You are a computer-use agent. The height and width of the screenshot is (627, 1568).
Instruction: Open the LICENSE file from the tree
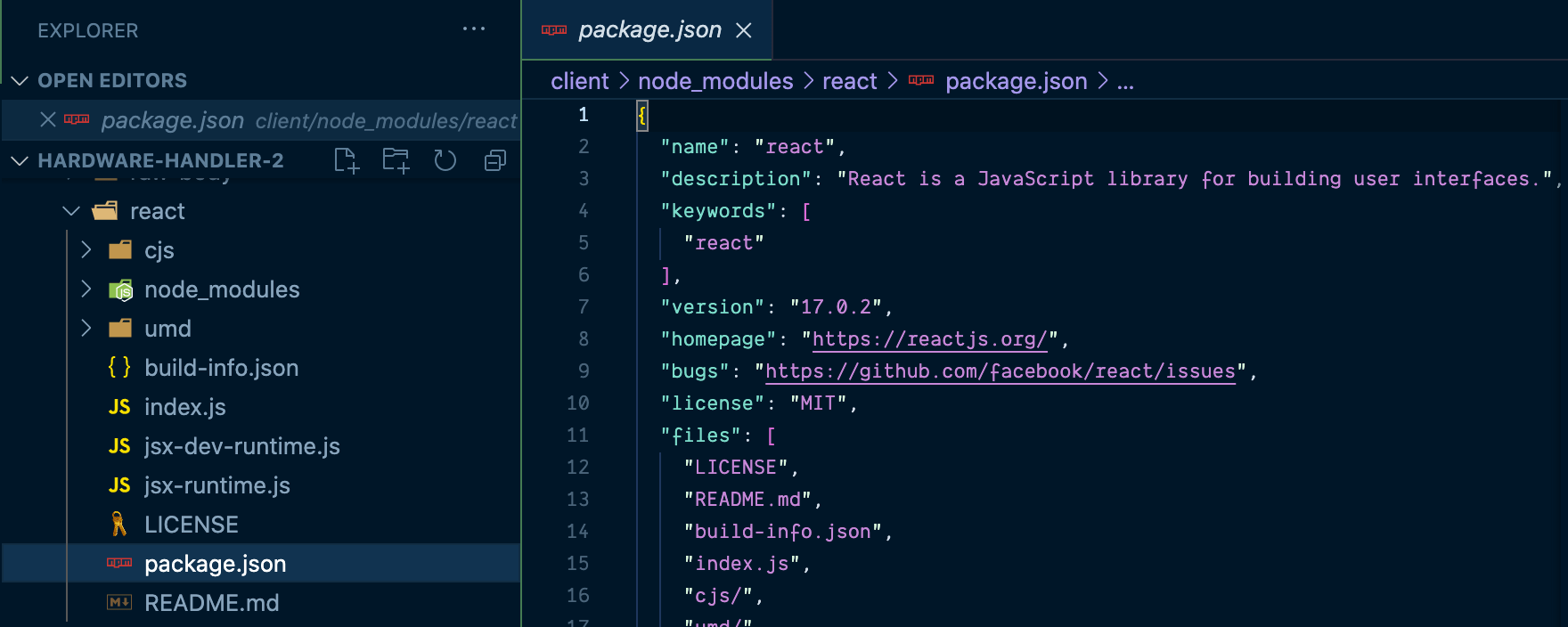click(x=192, y=525)
